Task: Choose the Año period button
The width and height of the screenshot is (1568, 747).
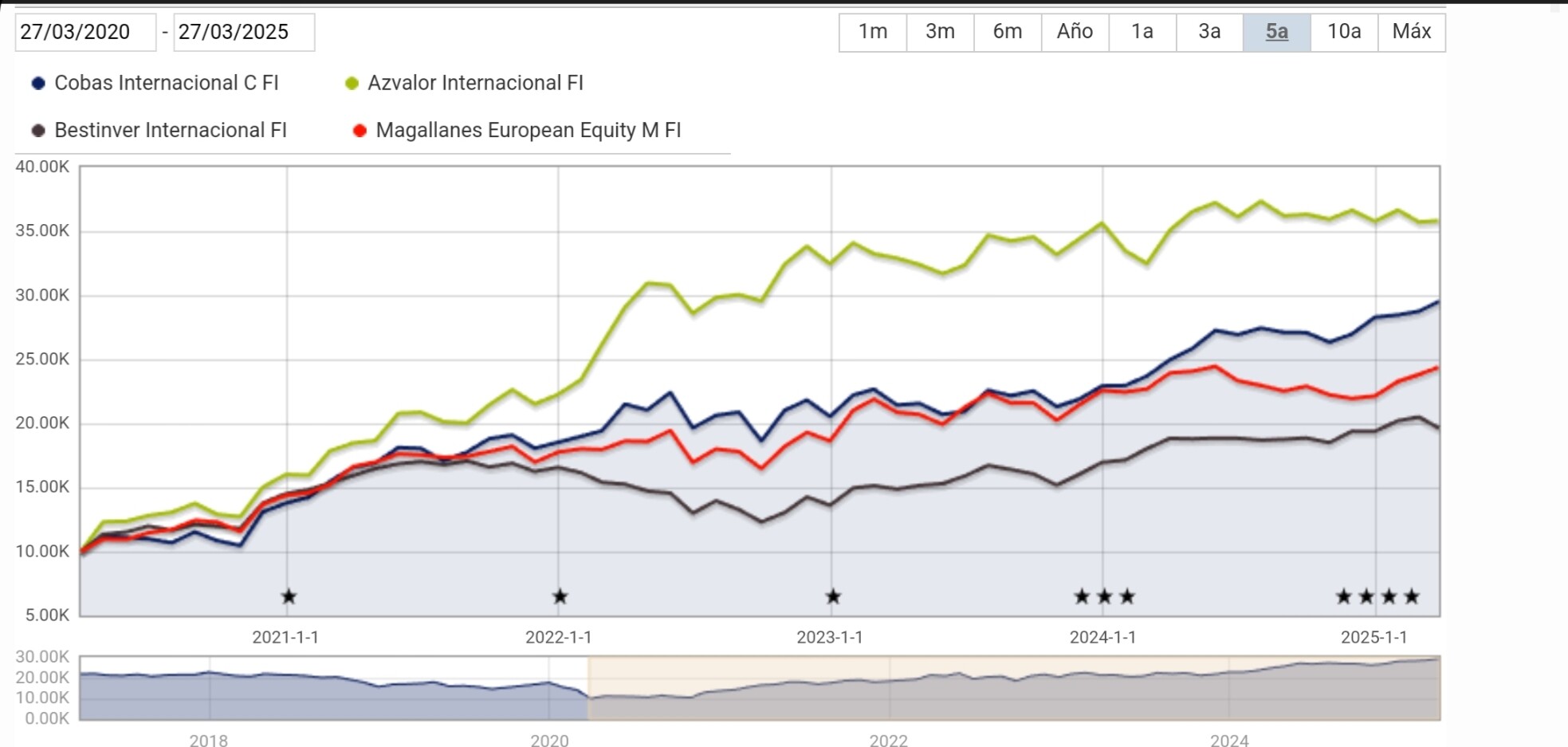Action: tap(1075, 32)
